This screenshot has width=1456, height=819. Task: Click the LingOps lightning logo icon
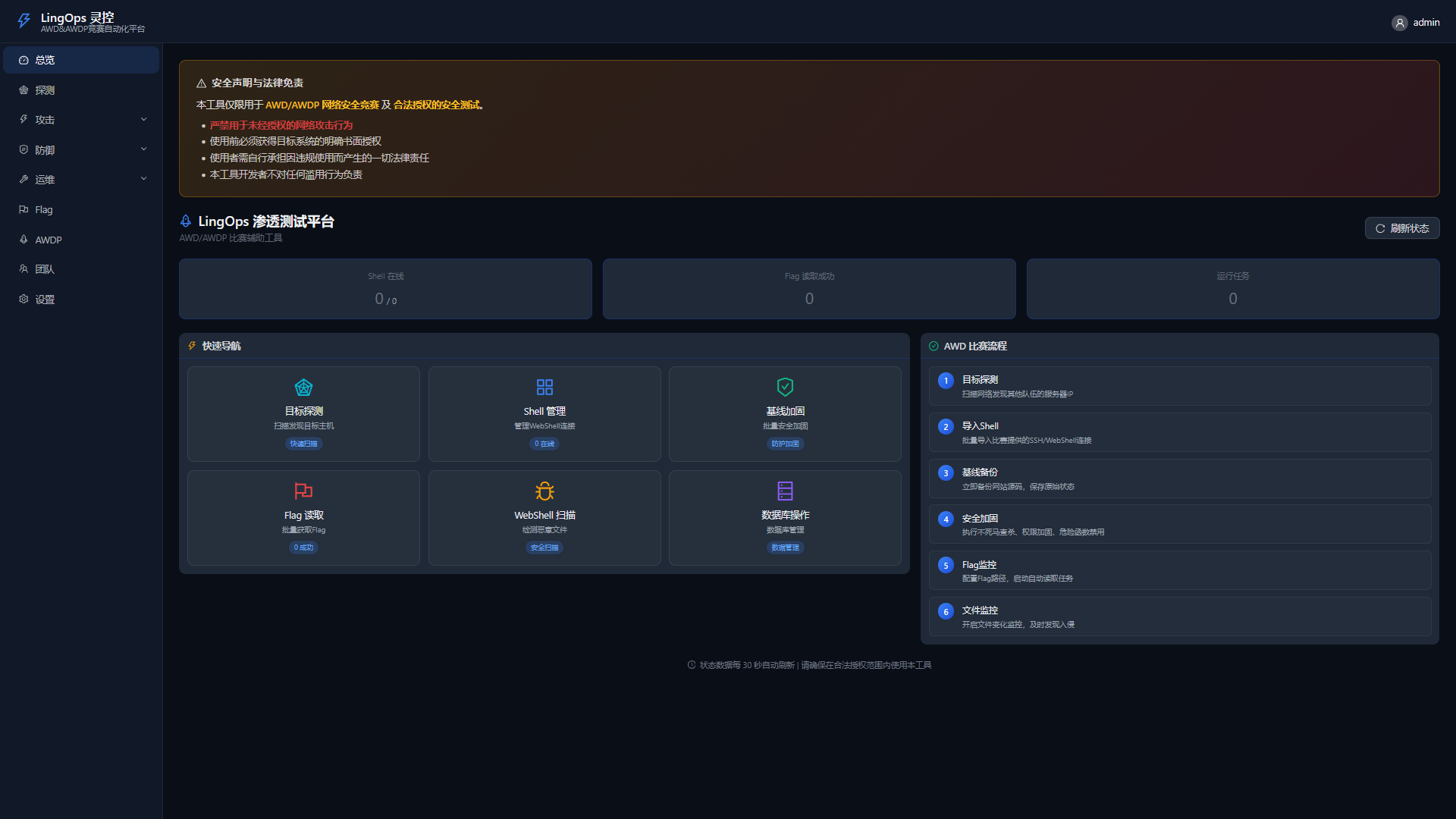pos(24,21)
